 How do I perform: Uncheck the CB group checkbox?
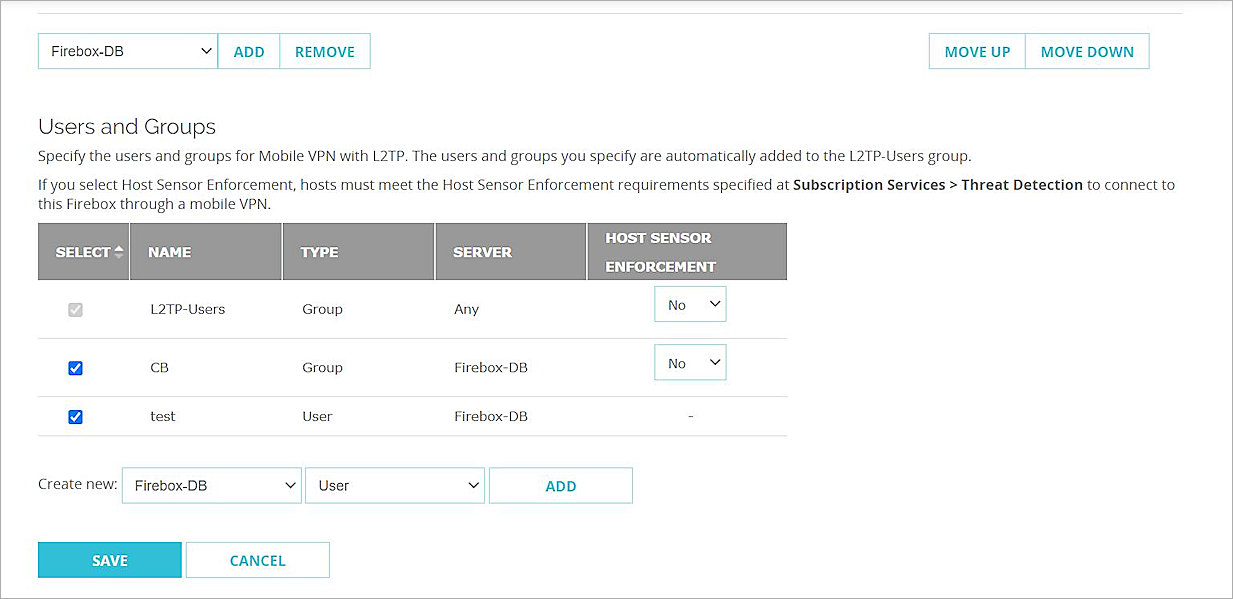pos(75,367)
